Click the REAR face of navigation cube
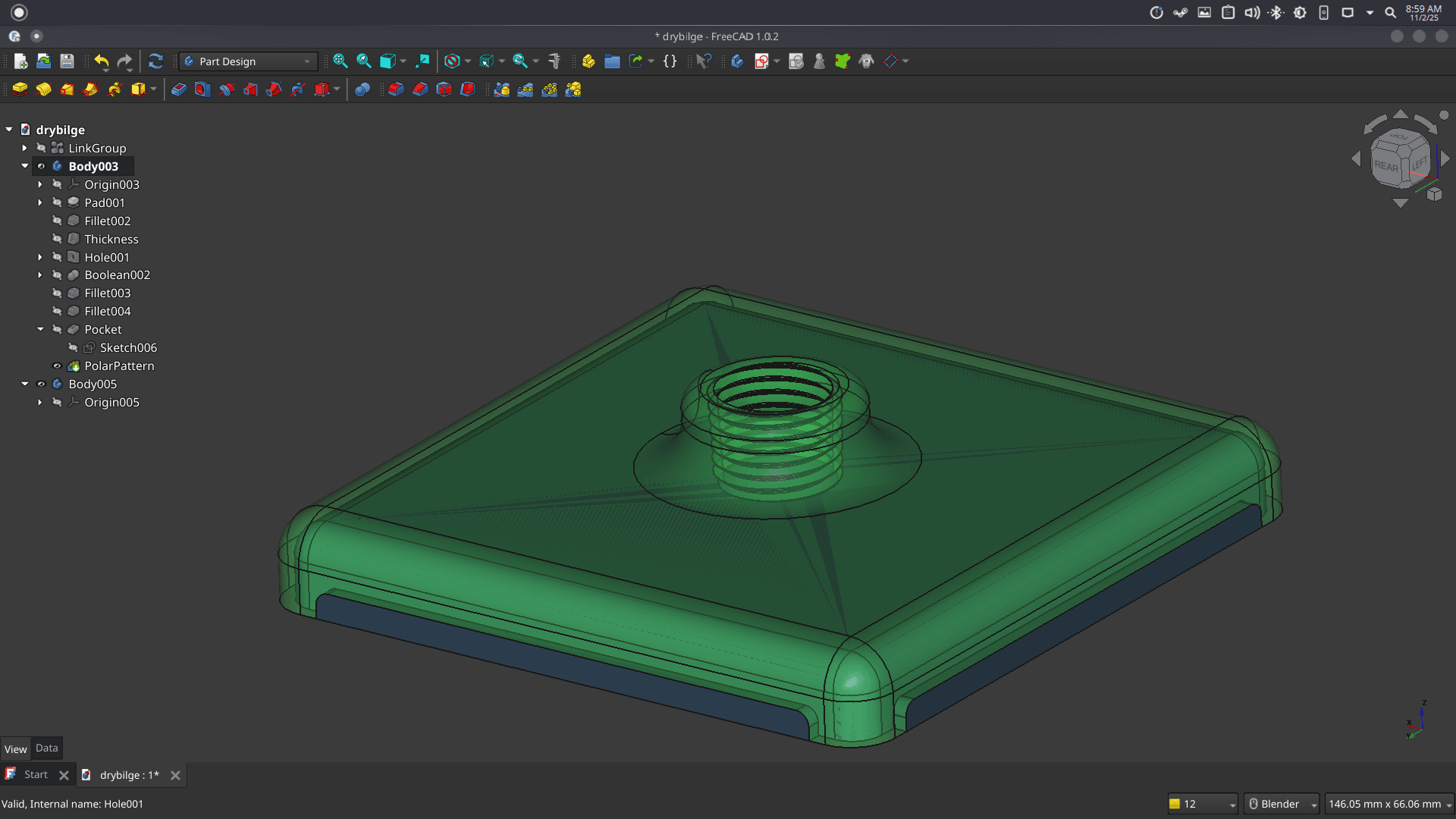Image resolution: width=1456 pixels, height=819 pixels. [x=1385, y=166]
